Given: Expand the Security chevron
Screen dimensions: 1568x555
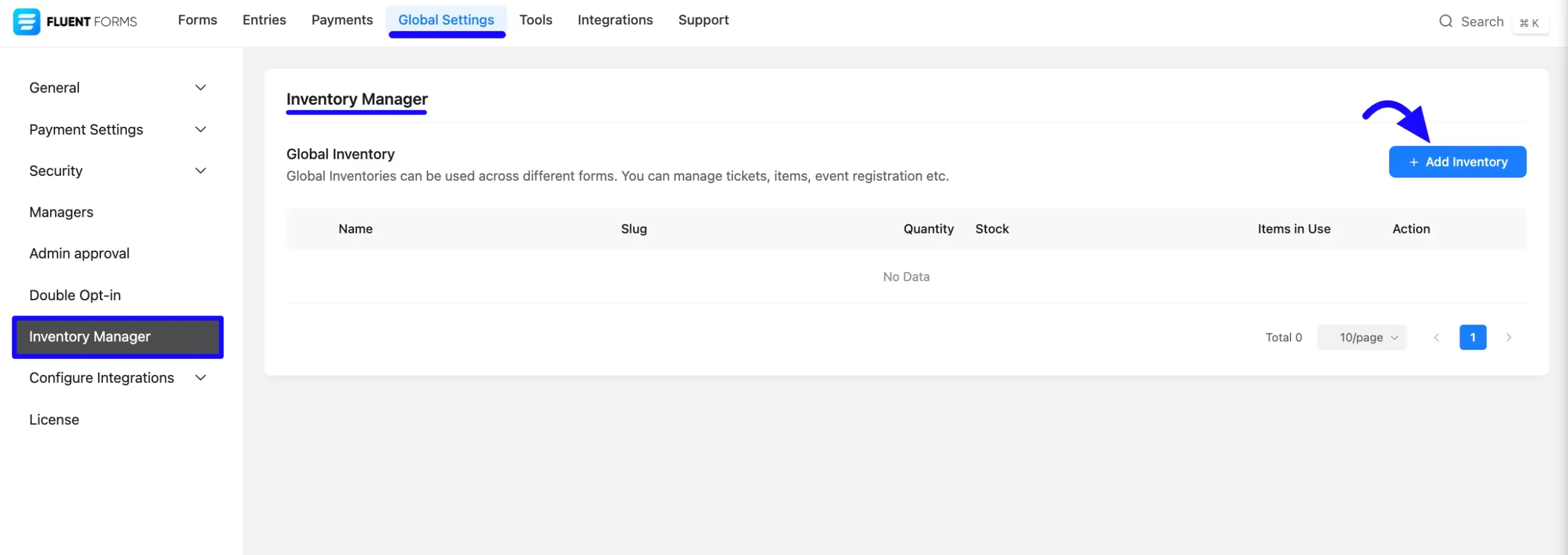Looking at the screenshot, I should click(200, 170).
